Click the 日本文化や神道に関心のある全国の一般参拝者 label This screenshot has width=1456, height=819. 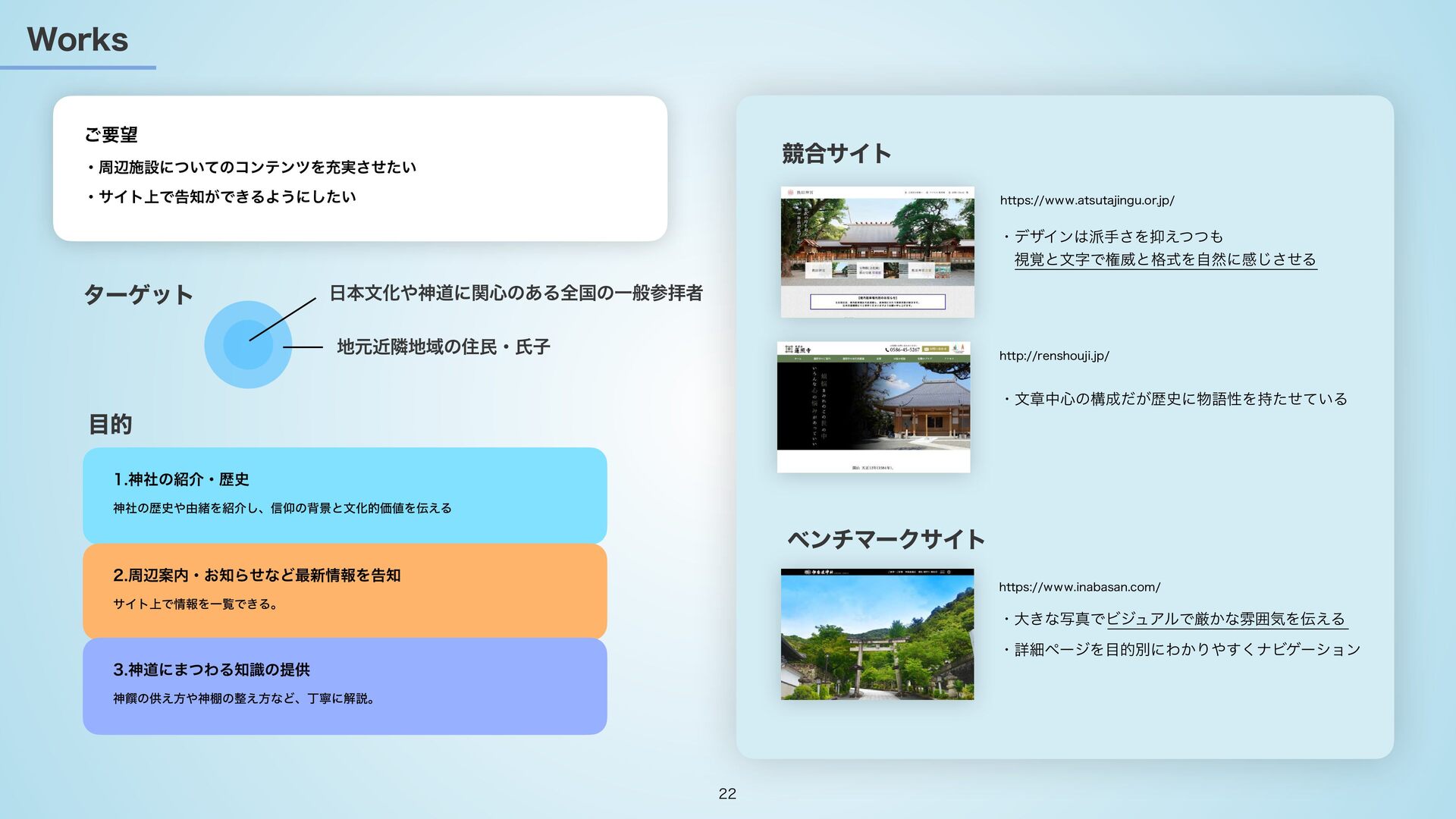click(x=516, y=293)
